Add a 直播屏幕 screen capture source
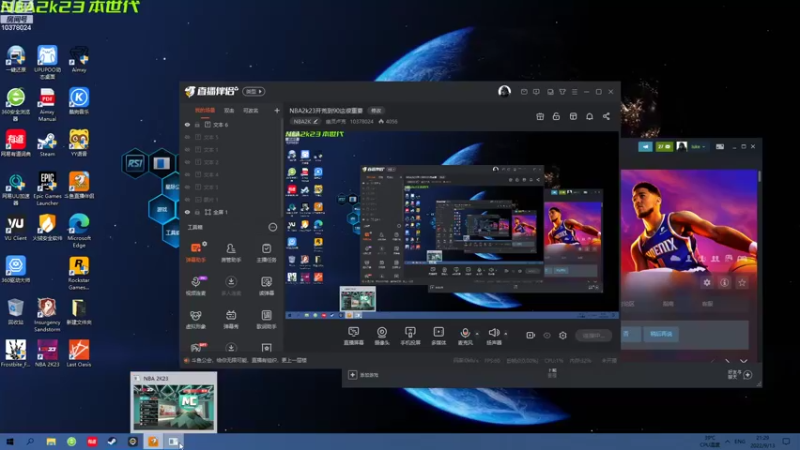 coord(354,336)
